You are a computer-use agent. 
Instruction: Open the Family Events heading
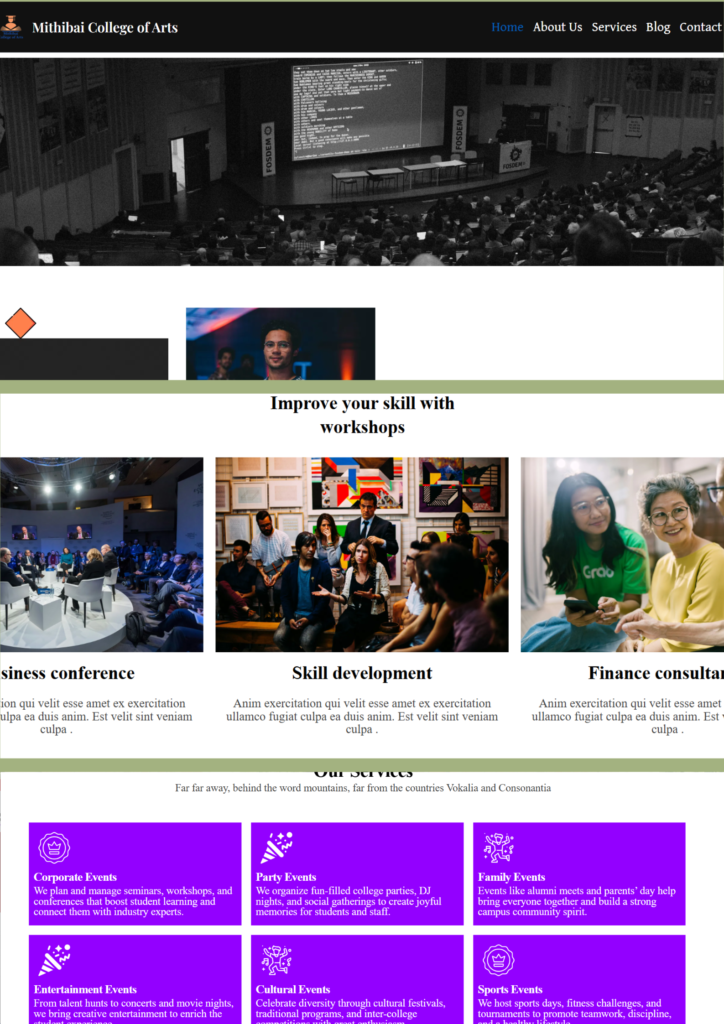coord(511,877)
